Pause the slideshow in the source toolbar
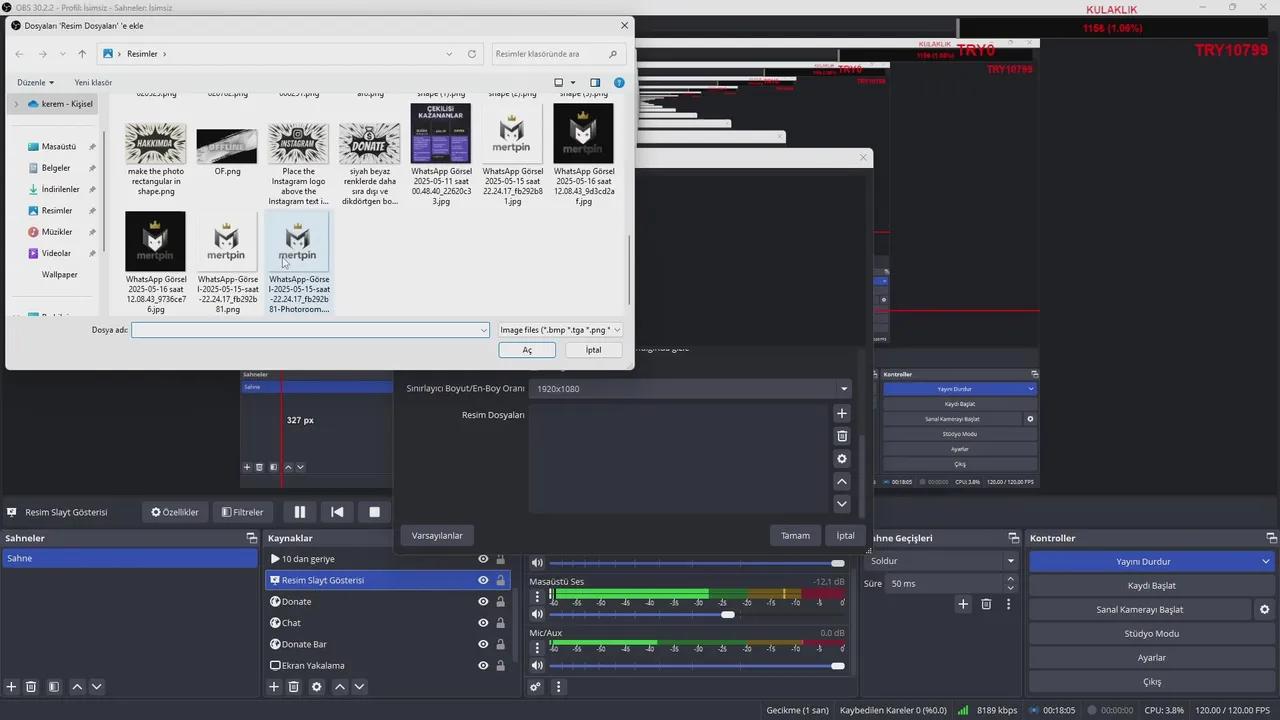This screenshot has width=1280, height=720. tap(299, 512)
